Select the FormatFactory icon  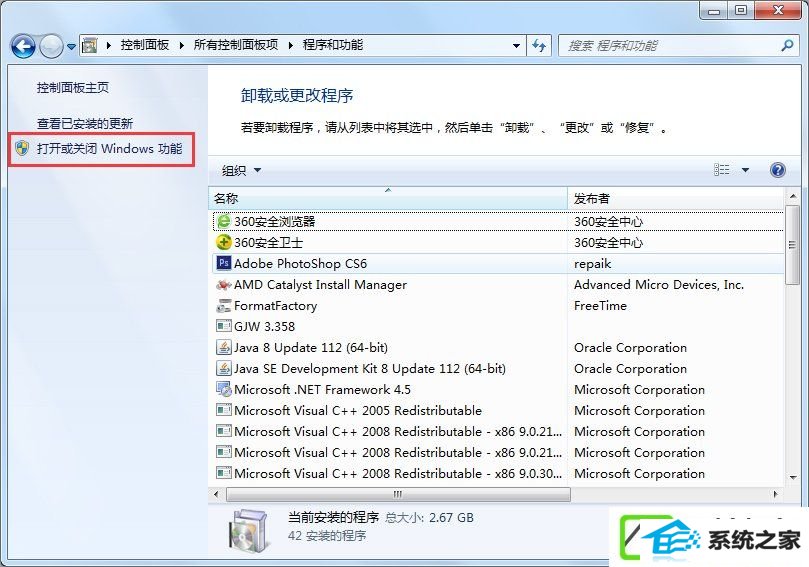[224, 305]
